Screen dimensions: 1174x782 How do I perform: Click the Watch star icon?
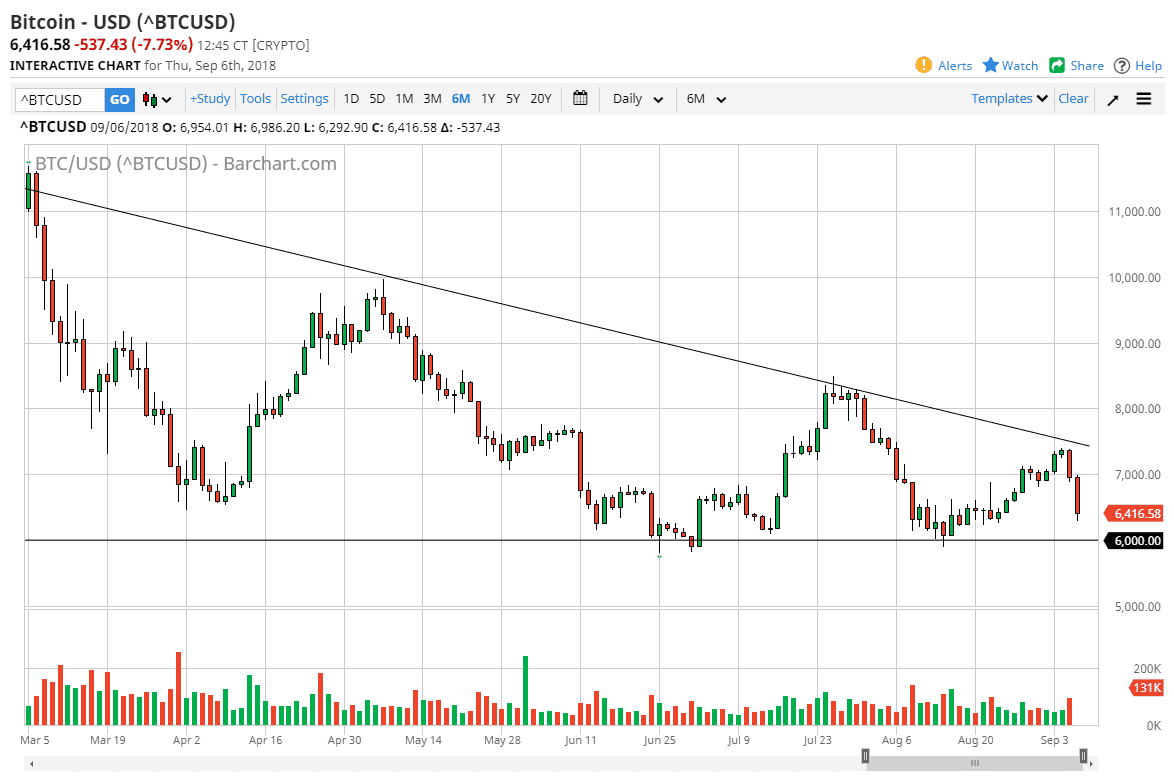click(x=991, y=65)
